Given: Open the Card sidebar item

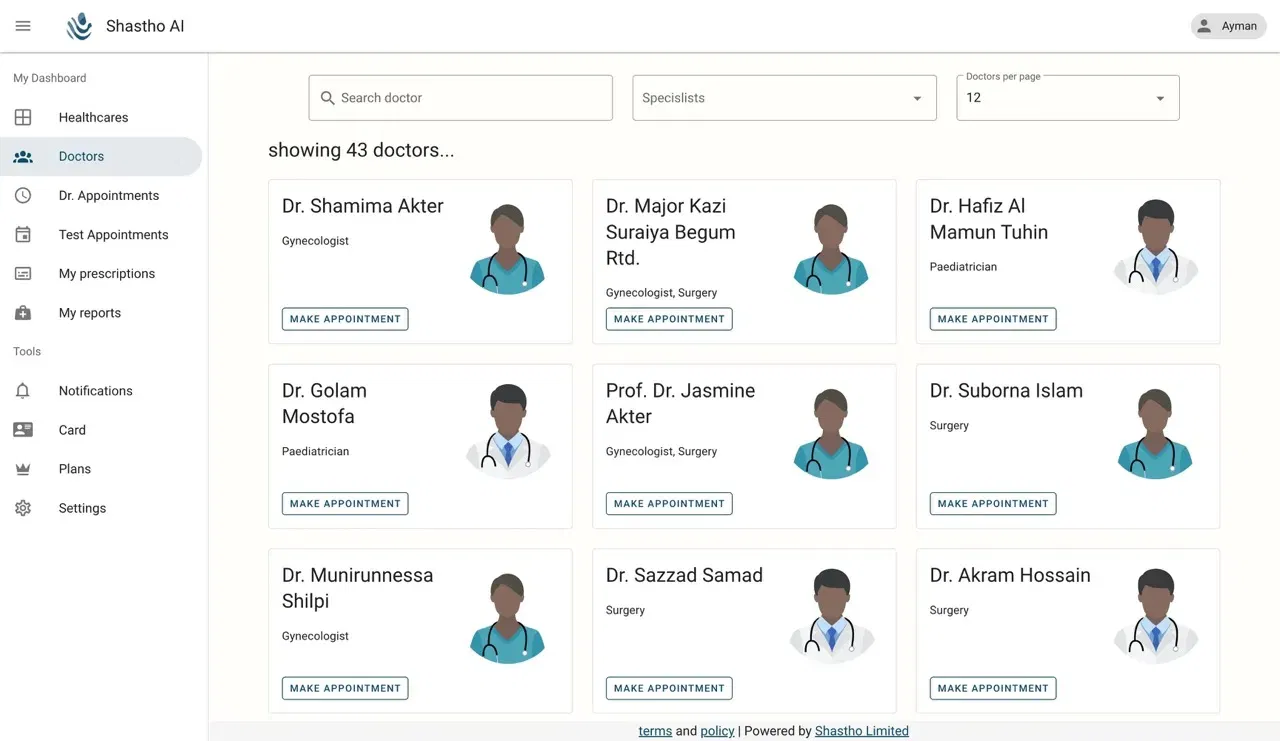Looking at the screenshot, I should point(72,430).
